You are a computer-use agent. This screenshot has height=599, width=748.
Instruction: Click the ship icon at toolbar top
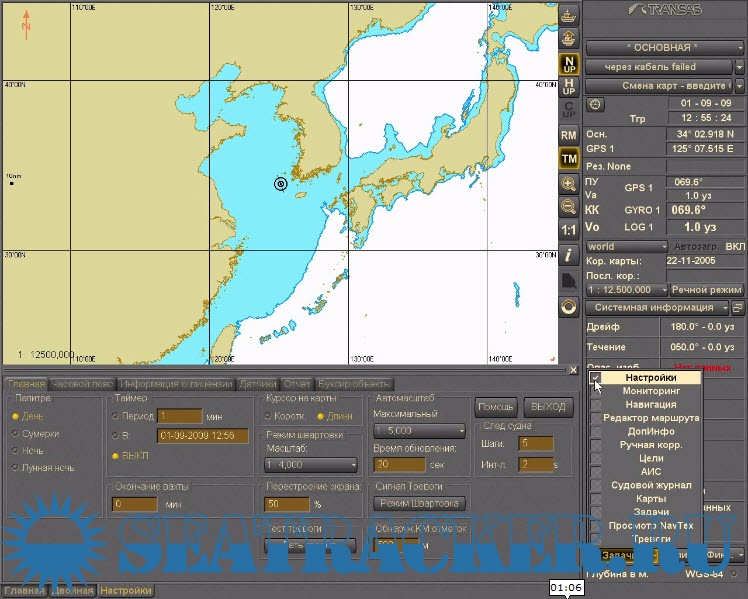tap(569, 16)
